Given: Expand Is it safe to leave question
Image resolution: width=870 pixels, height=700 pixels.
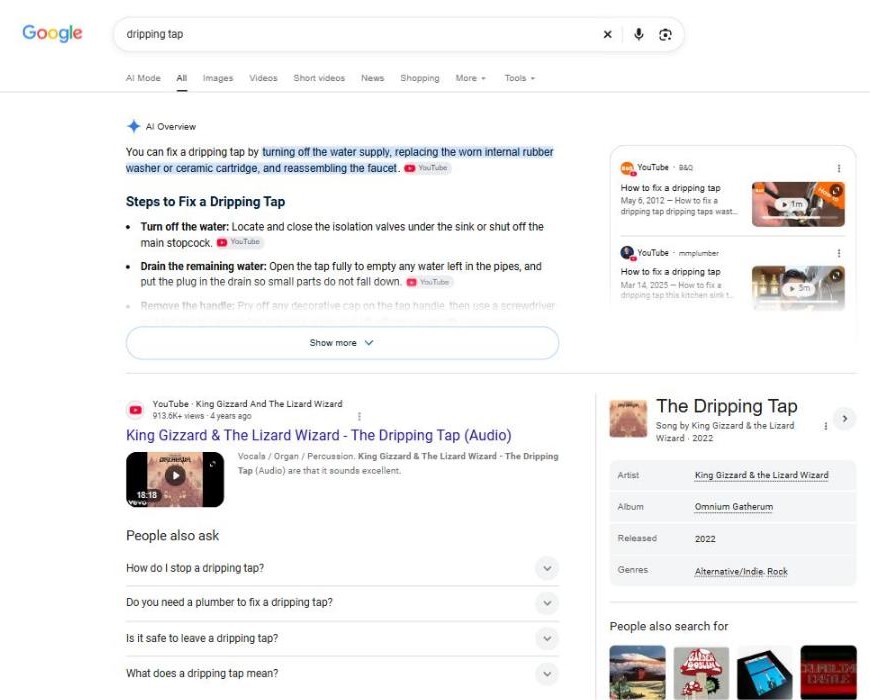Looking at the screenshot, I should (342, 638).
